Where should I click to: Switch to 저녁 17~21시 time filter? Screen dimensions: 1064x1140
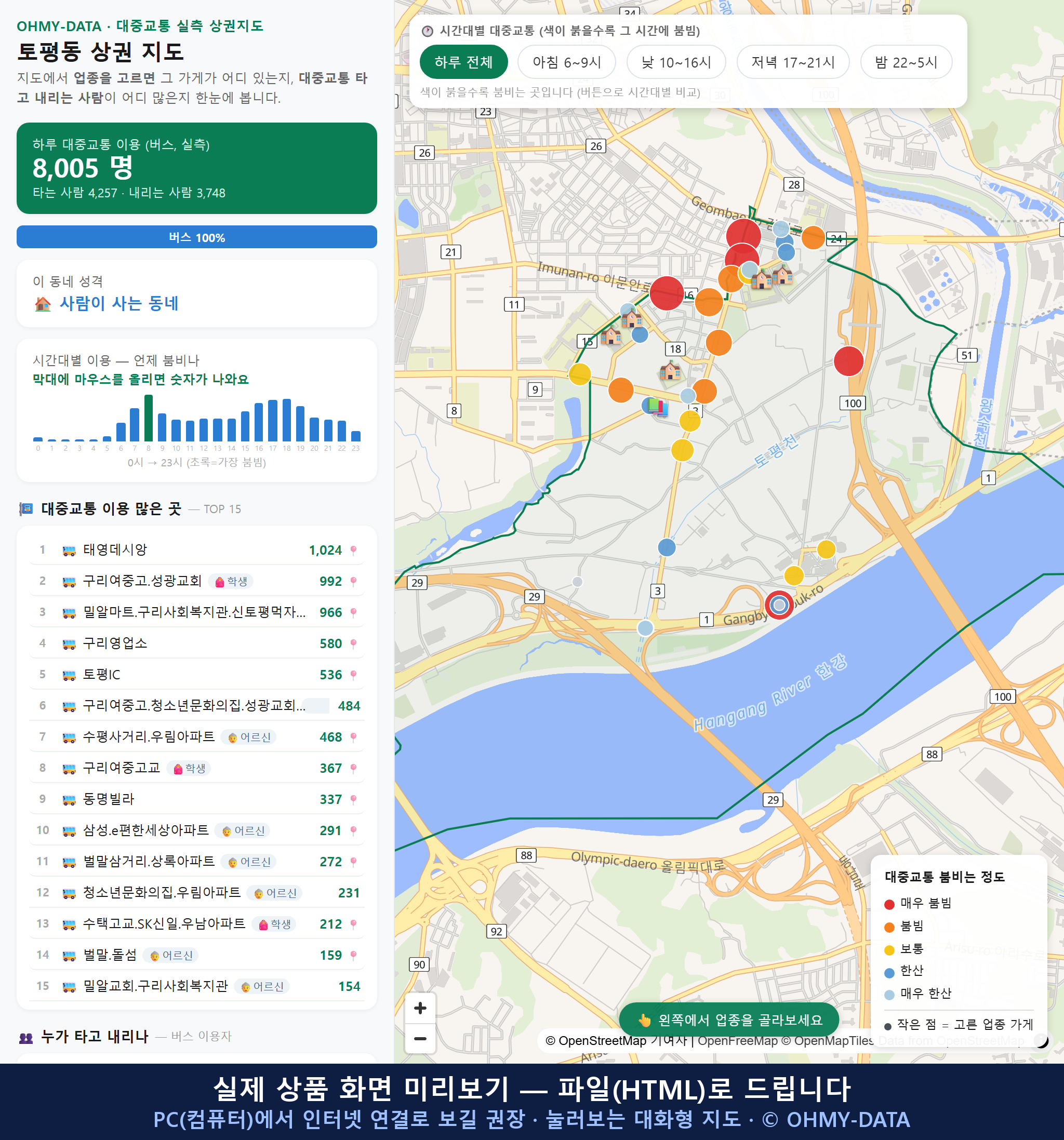pyautogui.click(x=793, y=62)
